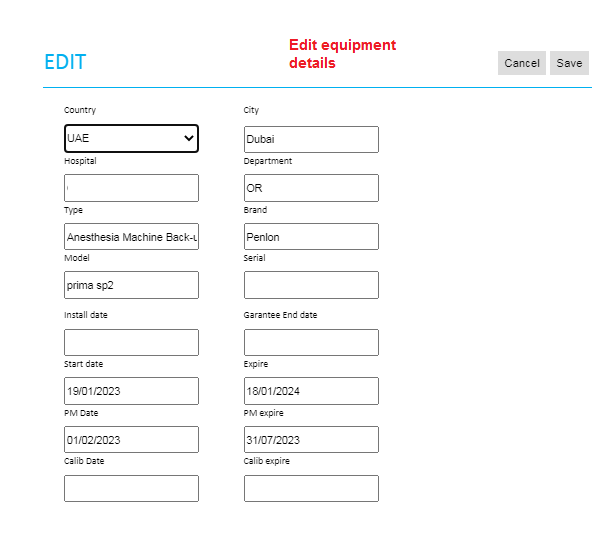Select the empty Calib expire field
This screenshot has width=611, height=533.
click(311, 488)
